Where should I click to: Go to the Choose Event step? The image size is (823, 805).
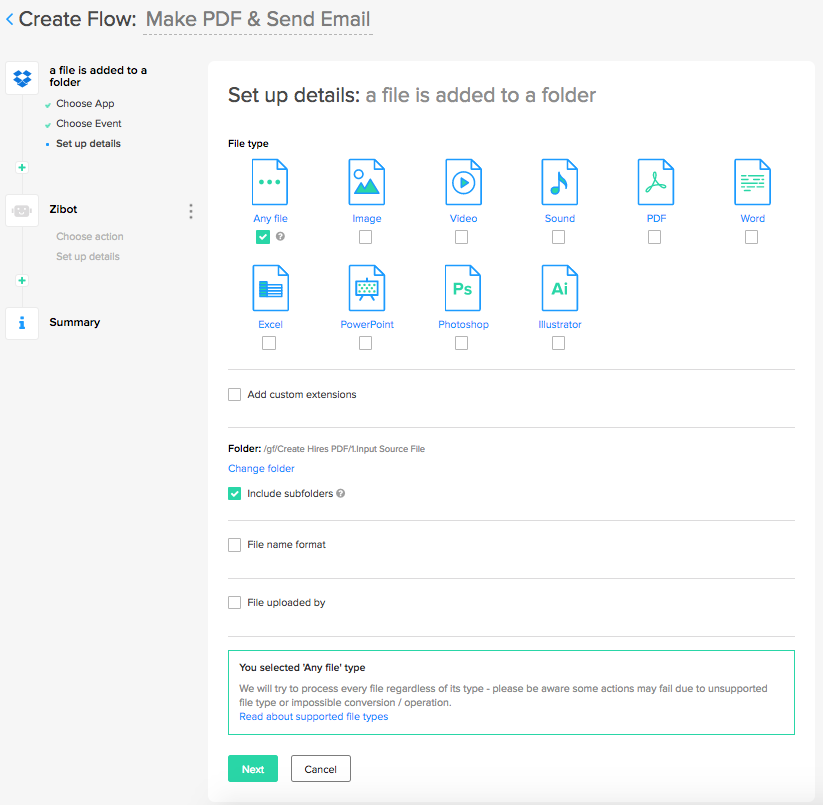(89, 124)
